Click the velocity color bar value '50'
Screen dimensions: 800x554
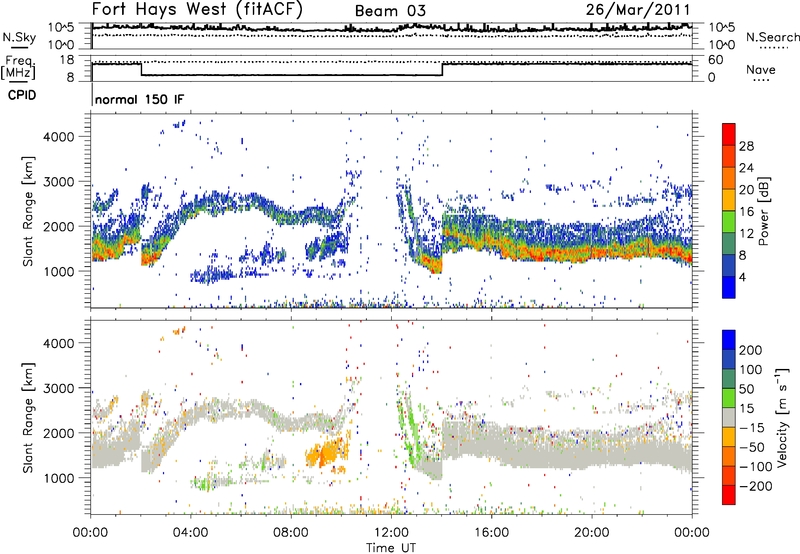tap(746, 389)
